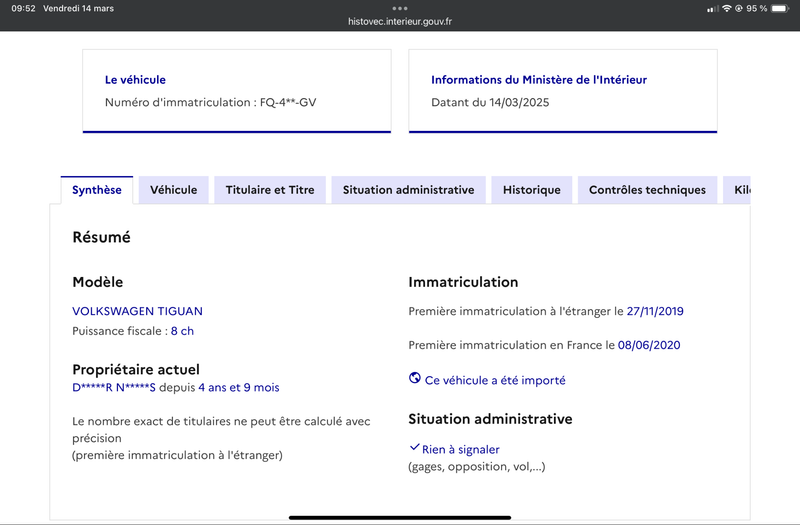Tap the histovec.interieur.gouv.fr address bar
800x525 pixels.
(x=400, y=21)
